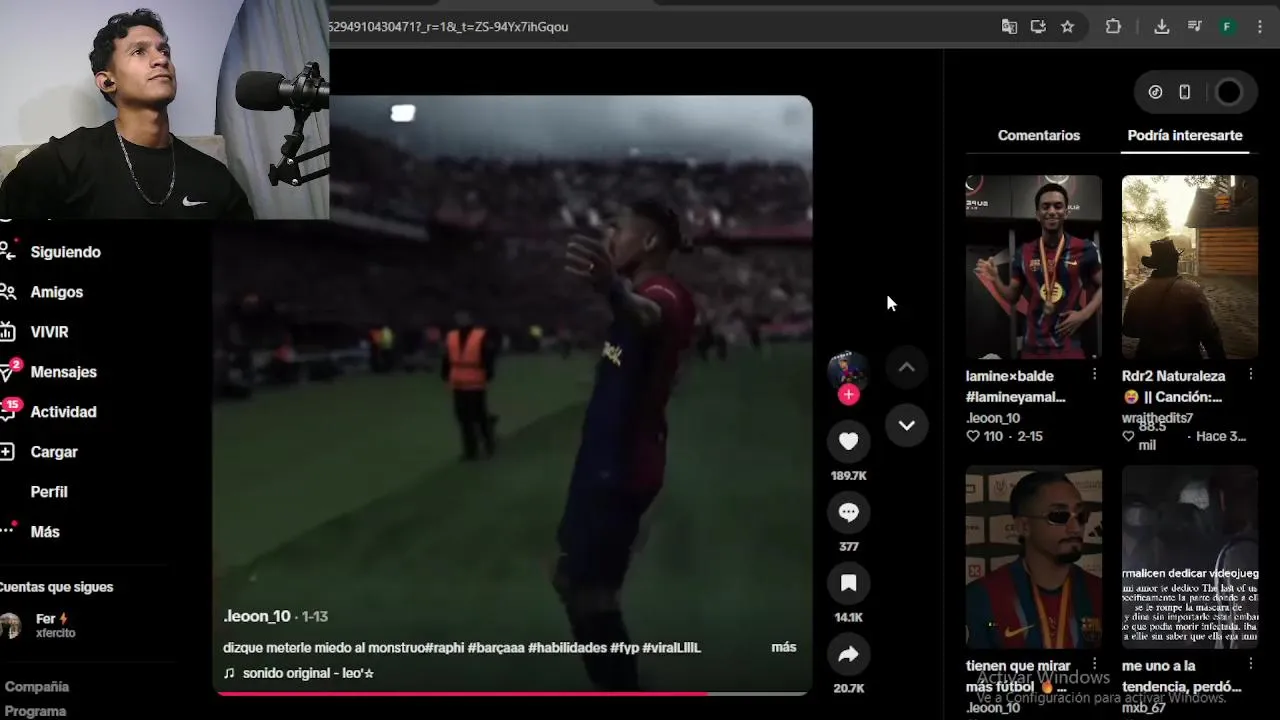Open options for Rdr2 Naturaleza video card
This screenshot has height=720, width=1280.
click(x=1250, y=374)
